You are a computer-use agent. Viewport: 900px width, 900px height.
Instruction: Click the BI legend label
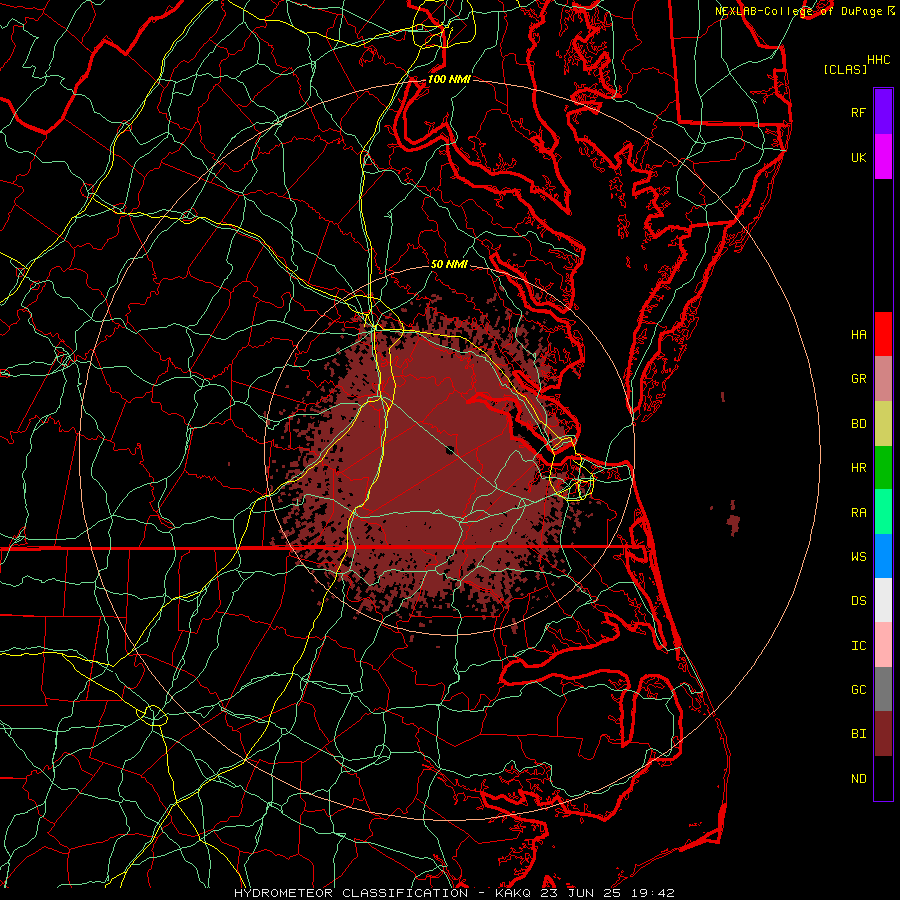[x=858, y=734]
